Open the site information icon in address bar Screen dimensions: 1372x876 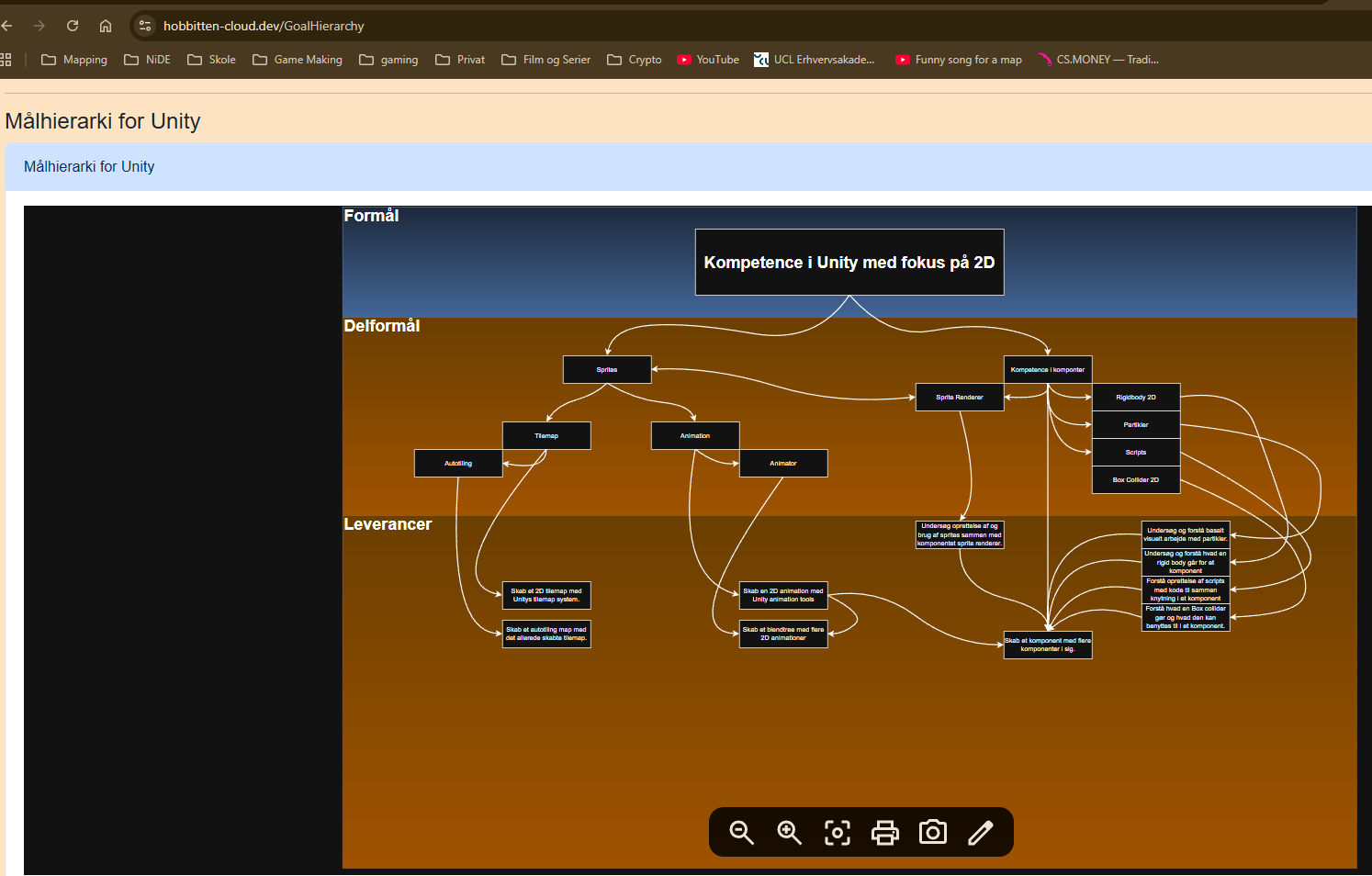(x=145, y=26)
